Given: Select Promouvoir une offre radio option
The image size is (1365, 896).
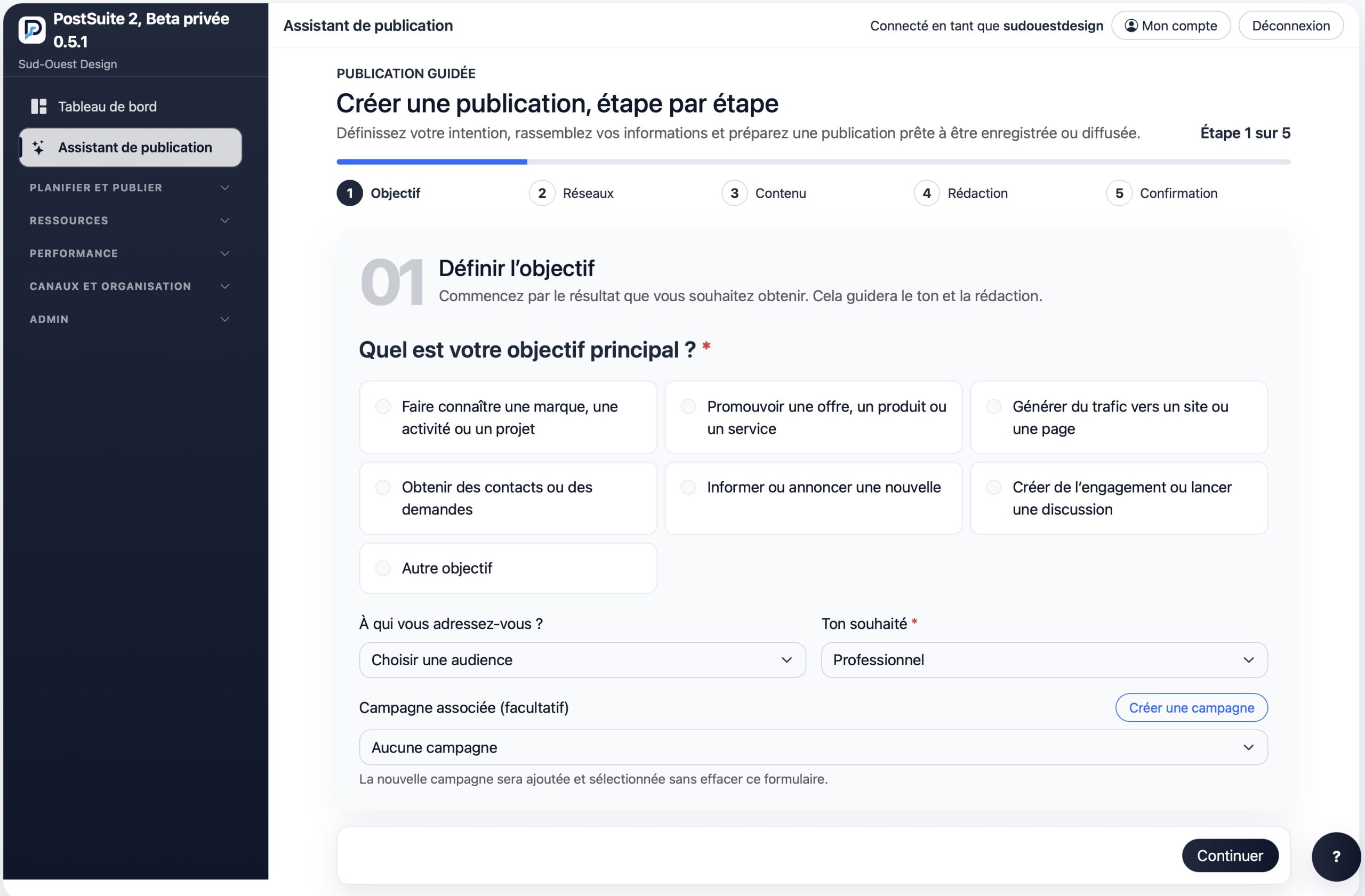Looking at the screenshot, I should click(x=688, y=407).
